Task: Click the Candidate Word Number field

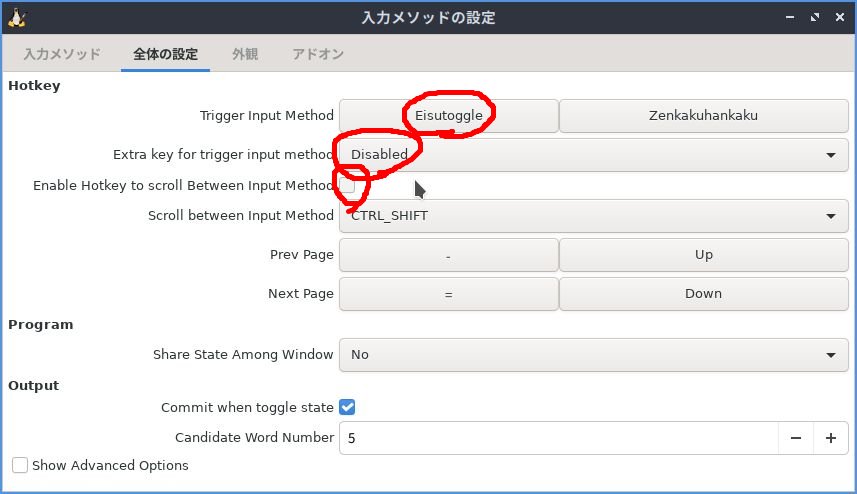Action: pyautogui.click(x=559, y=438)
